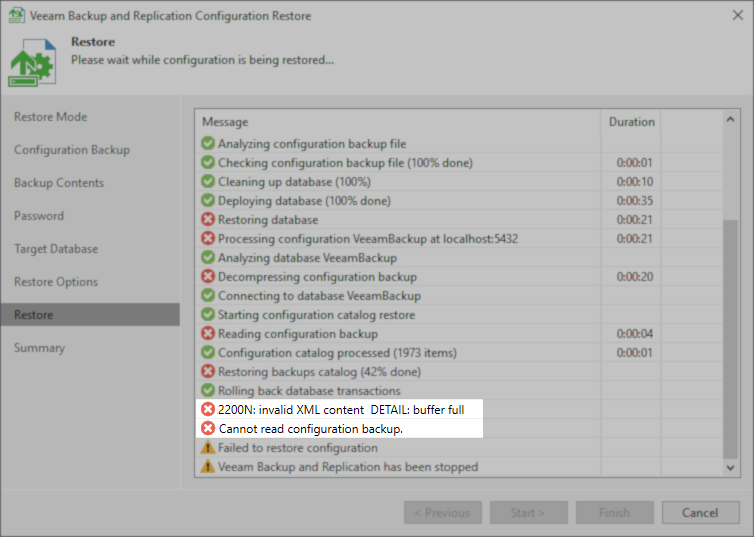The width and height of the screenshot is (754, 537).
Task: Select 'Cannot read configuration backup.' message
Action: point(311,429)
